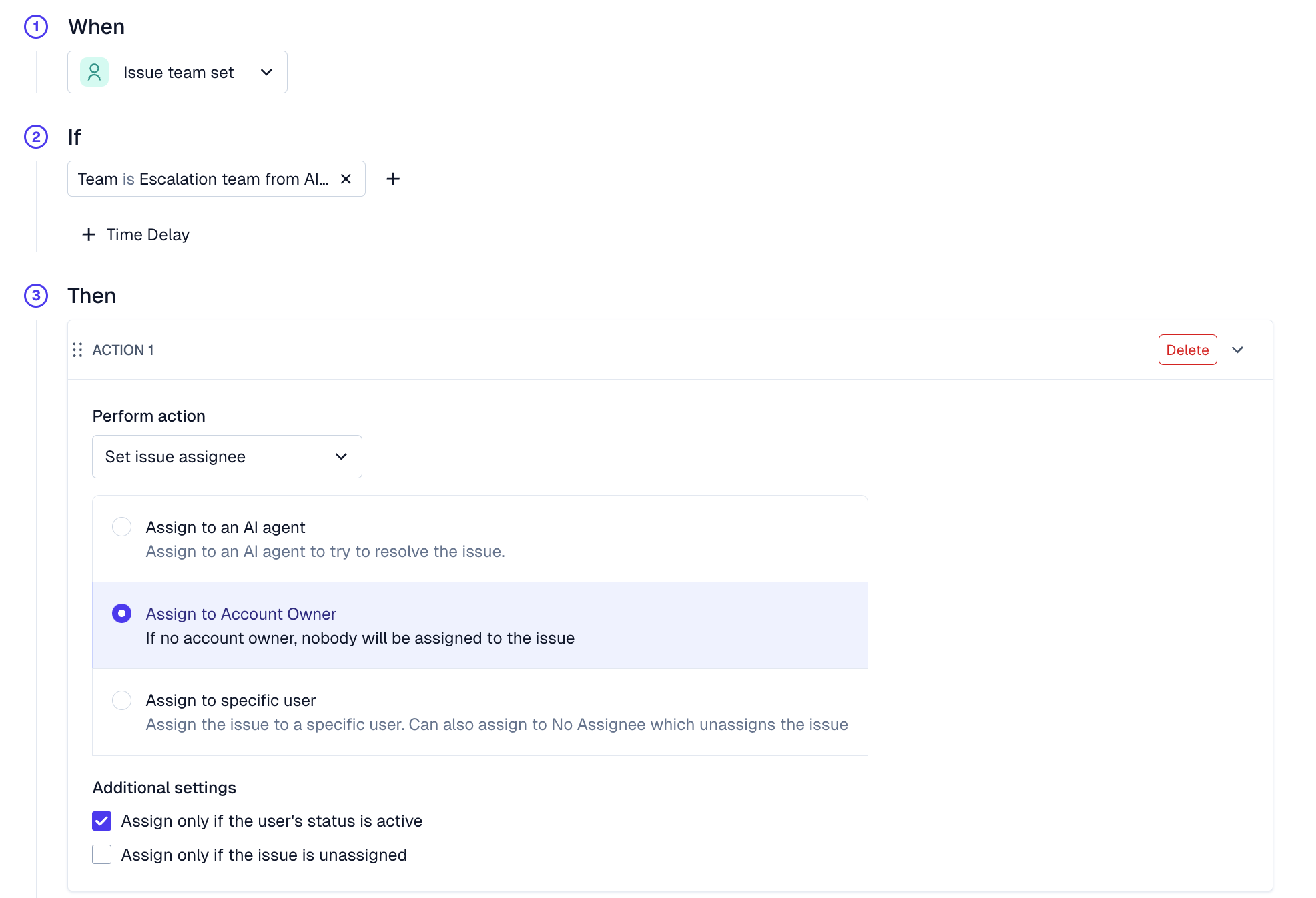
Task: Enable Assign only if the issue is unassigned
Action: click(x=102, y=855)
